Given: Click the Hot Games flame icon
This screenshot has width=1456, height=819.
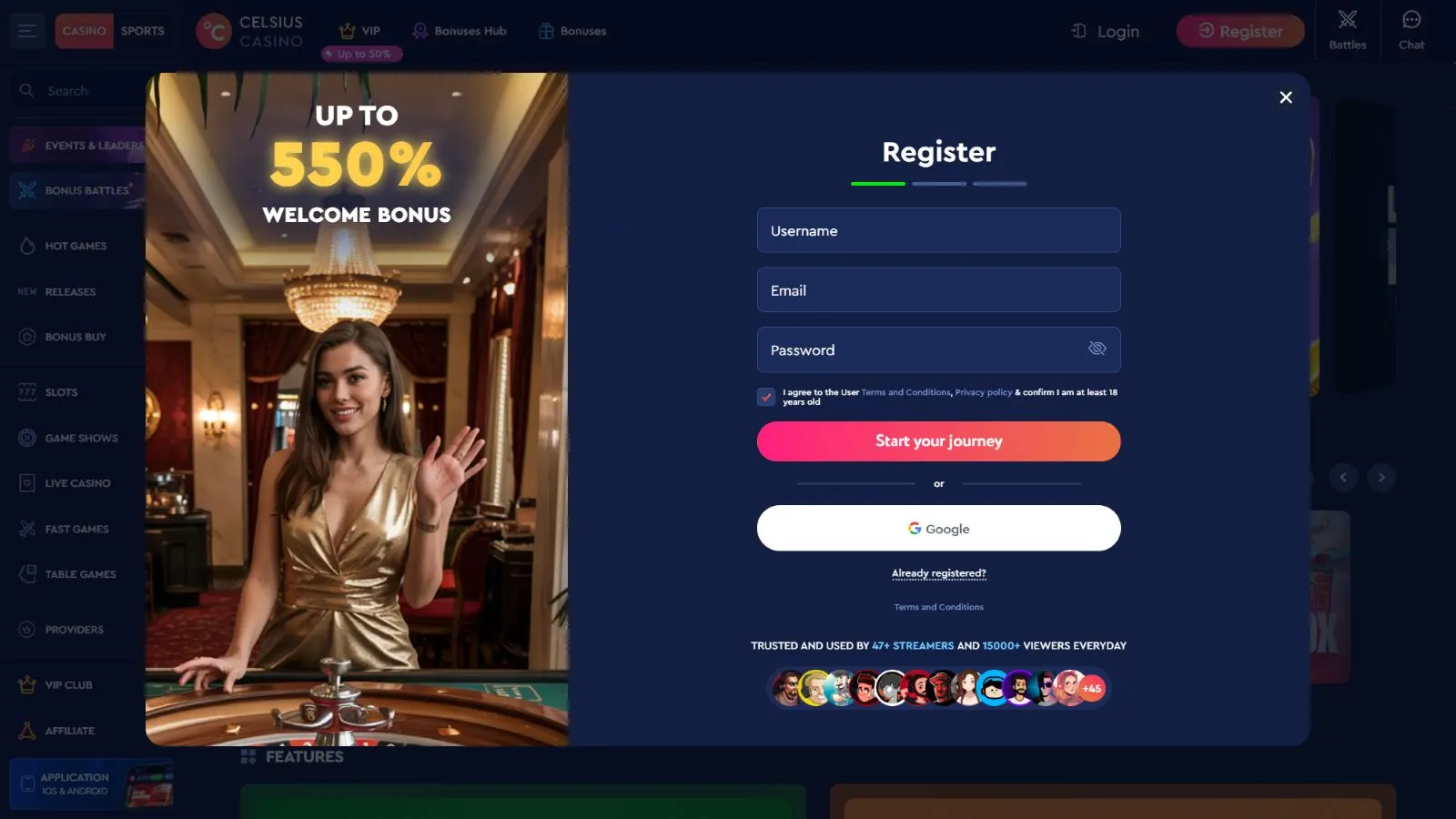Looking at the screenshot, I should 27,246.
